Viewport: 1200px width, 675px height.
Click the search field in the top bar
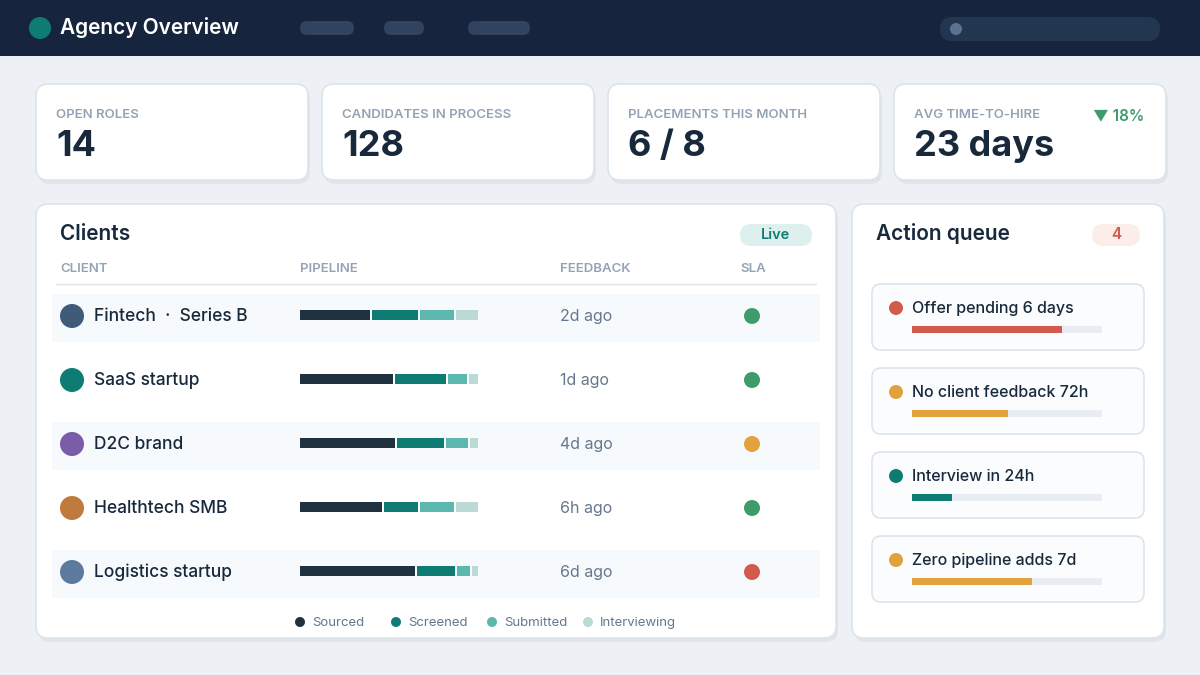[x=1050, y=29]
